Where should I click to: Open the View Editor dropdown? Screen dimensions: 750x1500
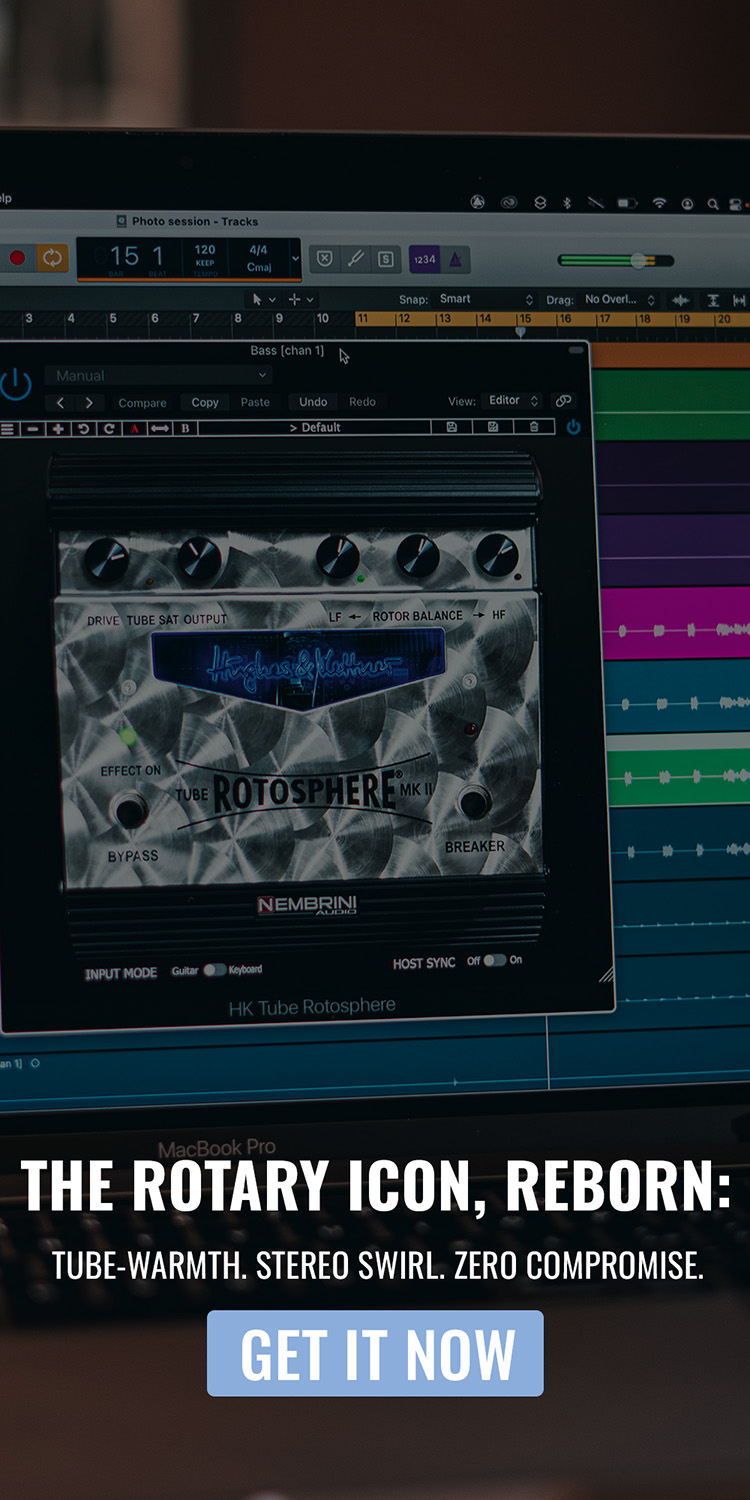512,401
